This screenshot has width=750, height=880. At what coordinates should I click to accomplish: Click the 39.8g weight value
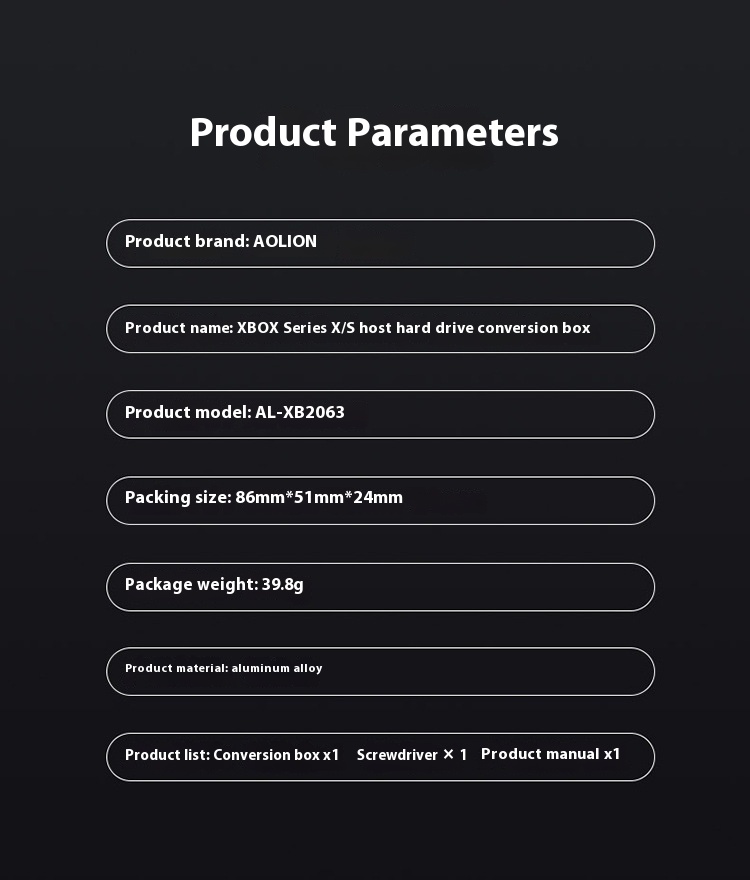(x=282, y=584)
